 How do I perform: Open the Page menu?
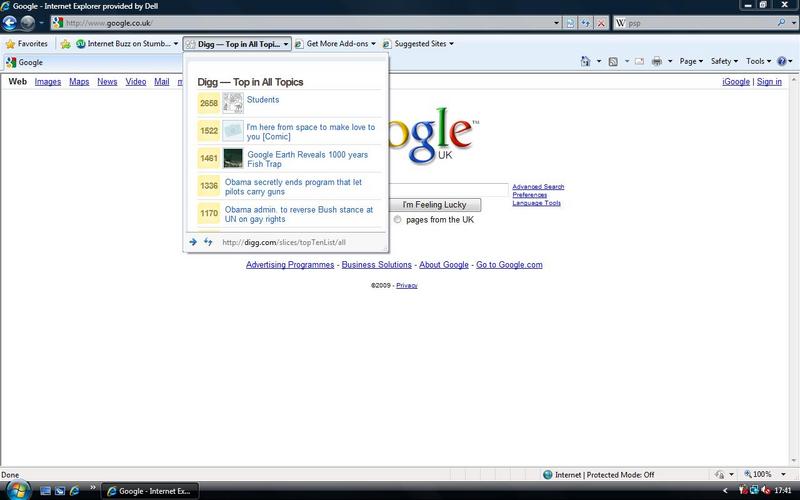coord(691,61)
